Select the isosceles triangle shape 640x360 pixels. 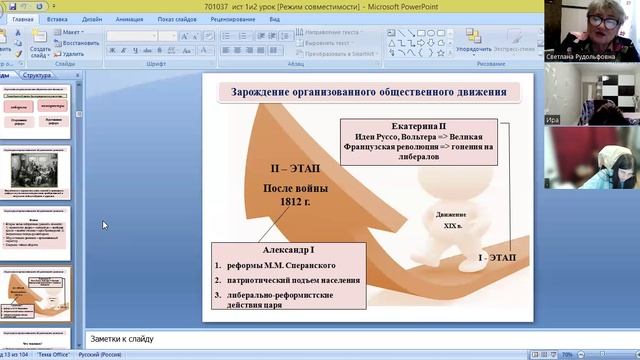tap(391, 43)
